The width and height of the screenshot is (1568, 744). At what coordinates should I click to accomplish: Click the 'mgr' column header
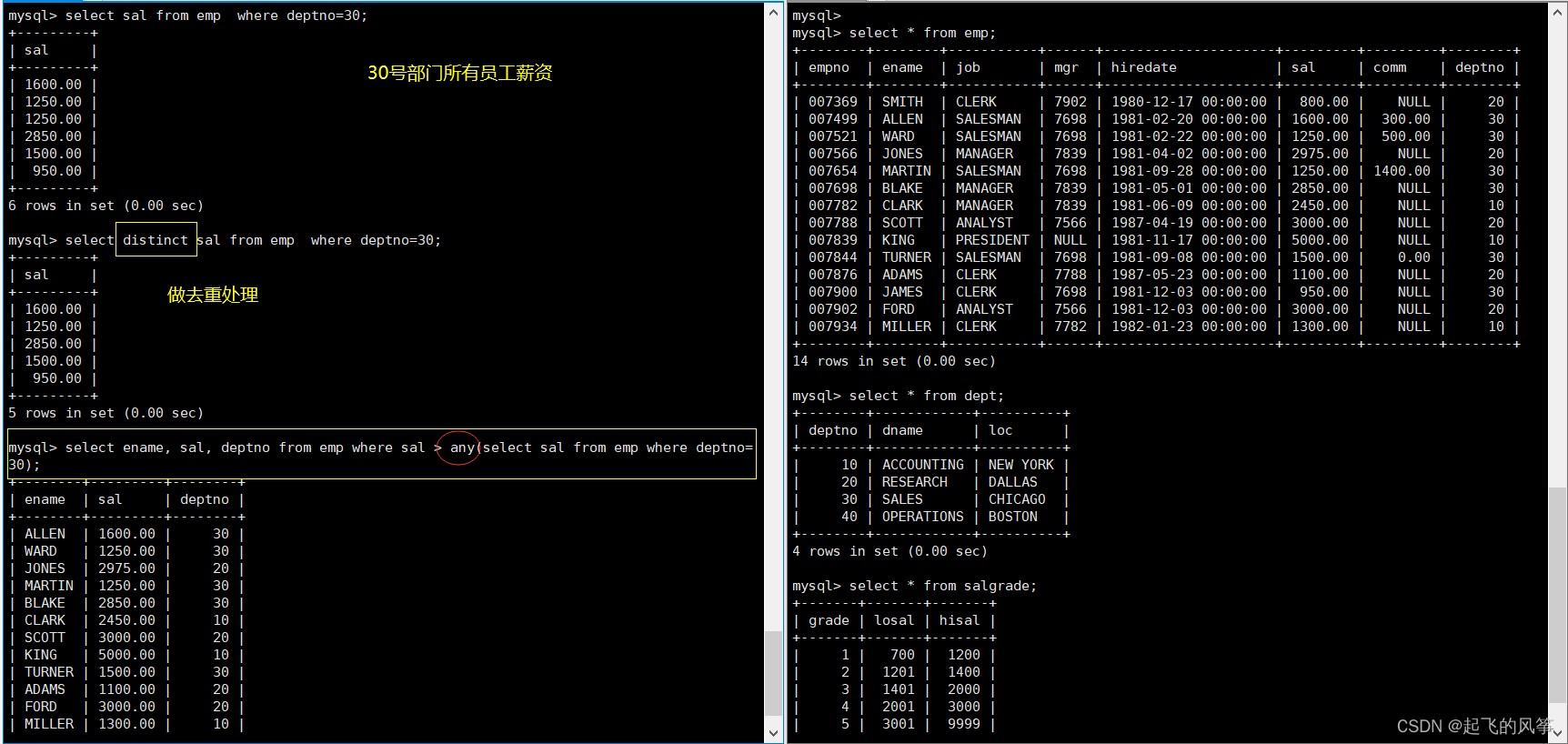coord(1066,67)
